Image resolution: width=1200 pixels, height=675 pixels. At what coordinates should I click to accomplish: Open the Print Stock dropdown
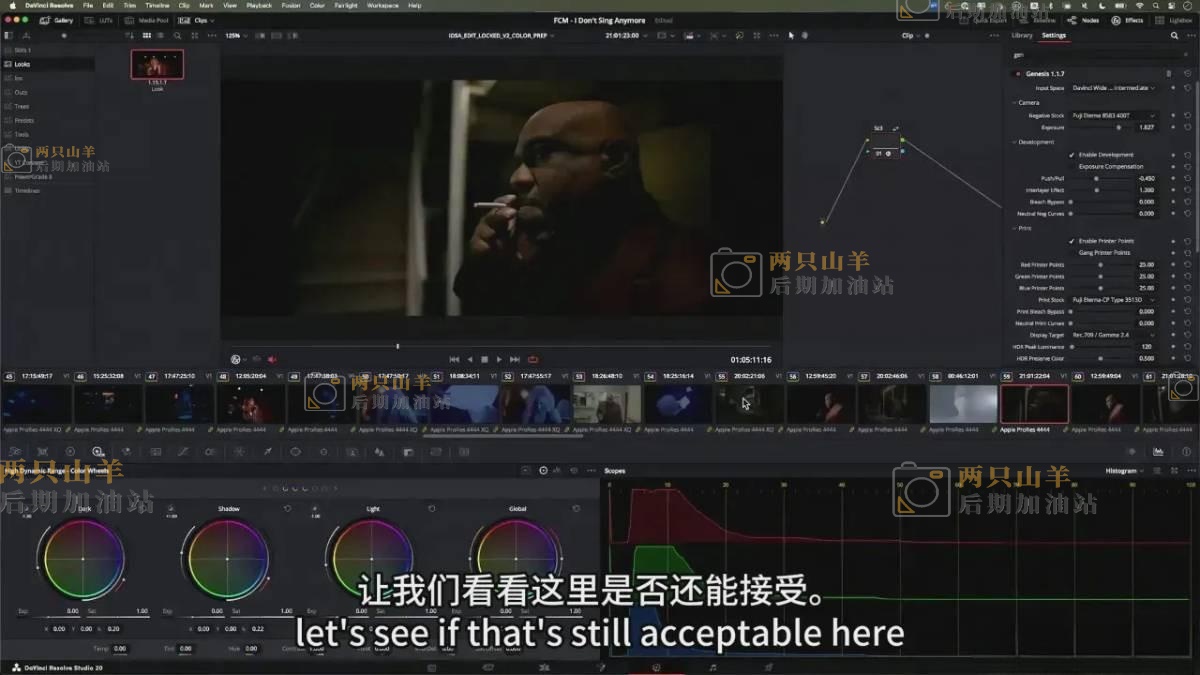(x=1112, y=300)
